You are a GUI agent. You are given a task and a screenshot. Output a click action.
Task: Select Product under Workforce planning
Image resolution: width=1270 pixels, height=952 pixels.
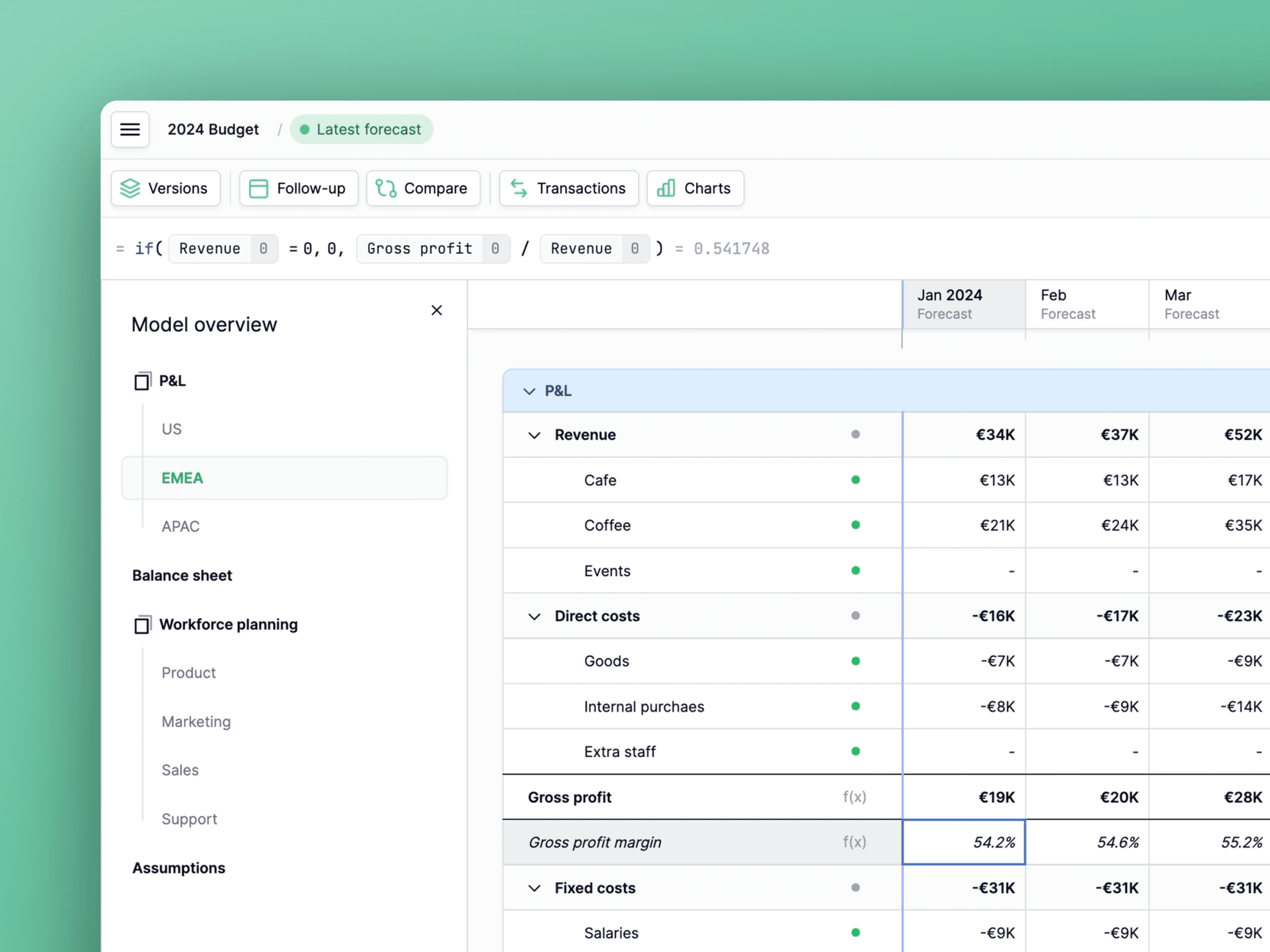pyautogui.click(x=188, y=673)
